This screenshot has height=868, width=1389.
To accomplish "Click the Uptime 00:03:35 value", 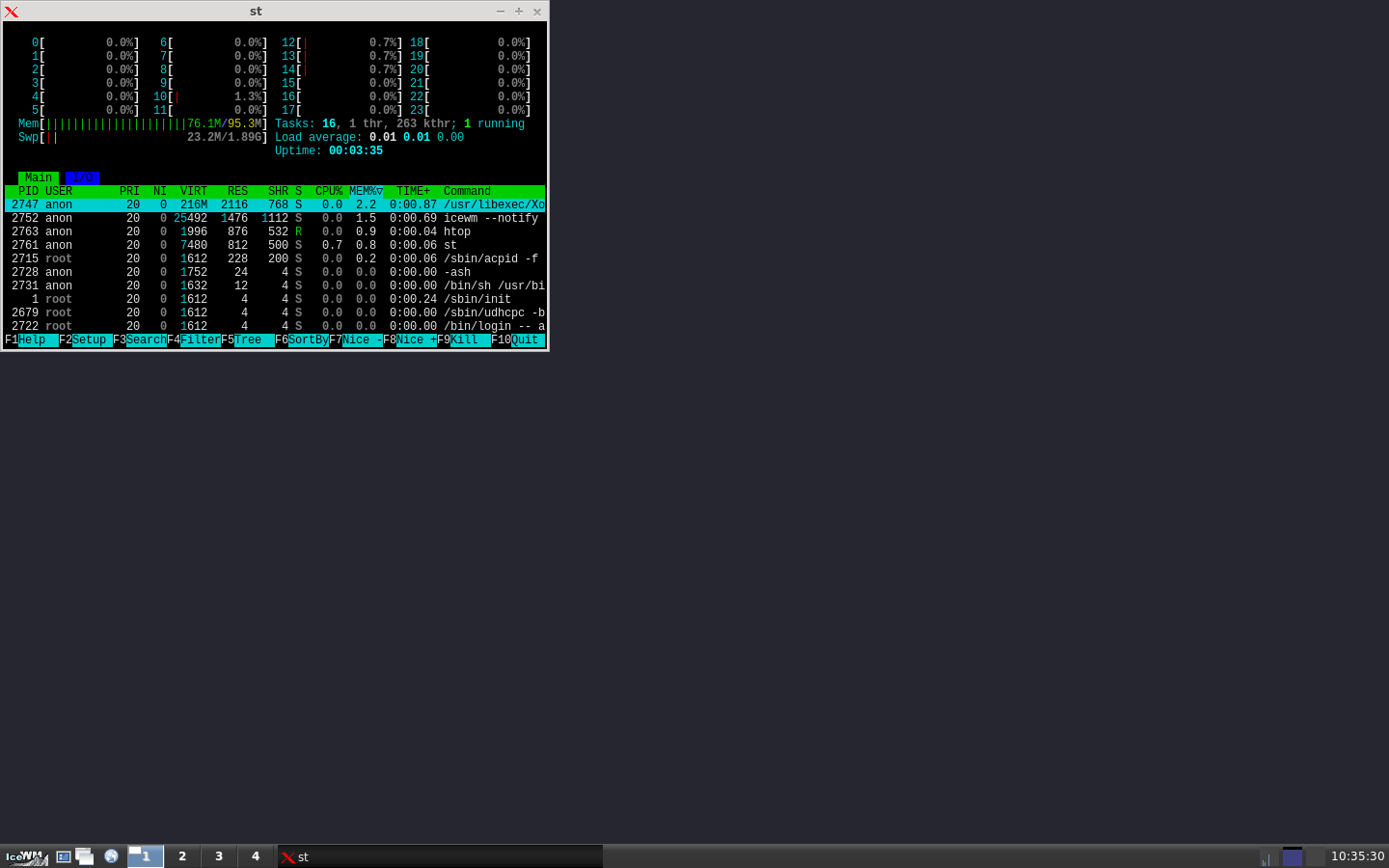I will tap(356, 151).
